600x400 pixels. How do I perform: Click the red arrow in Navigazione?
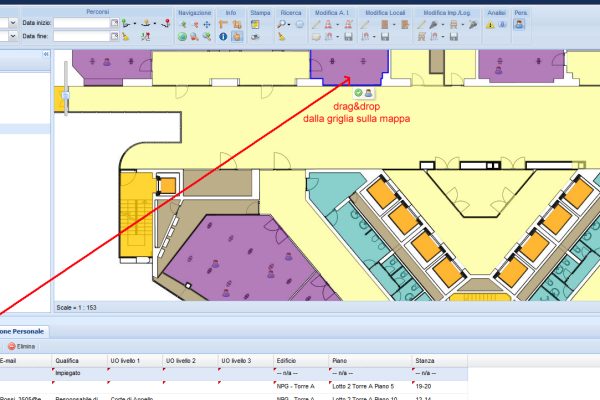click(x=195, y=24)
